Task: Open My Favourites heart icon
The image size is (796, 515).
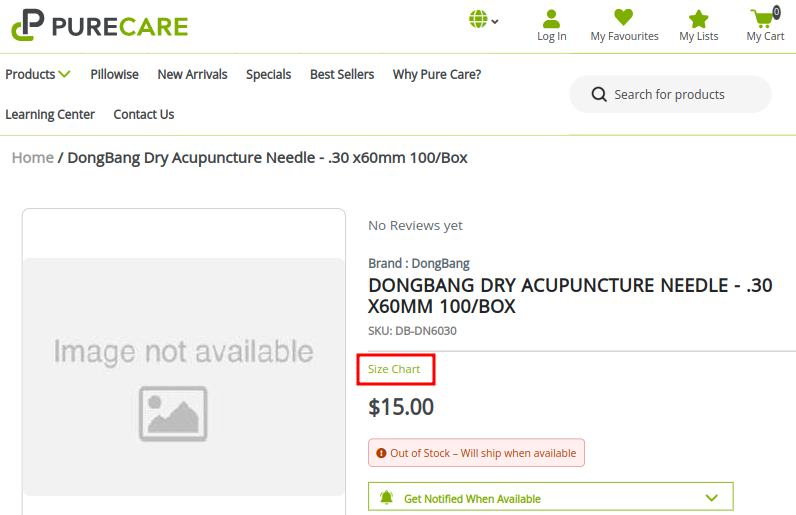Action: pos(624,18)
